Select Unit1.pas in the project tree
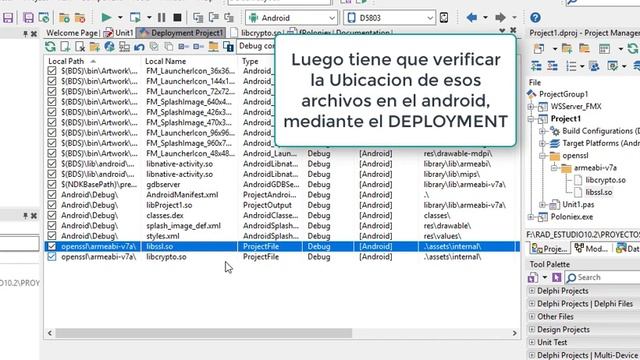The width and height of the screenshot is (640, 360). pos(578,204)
